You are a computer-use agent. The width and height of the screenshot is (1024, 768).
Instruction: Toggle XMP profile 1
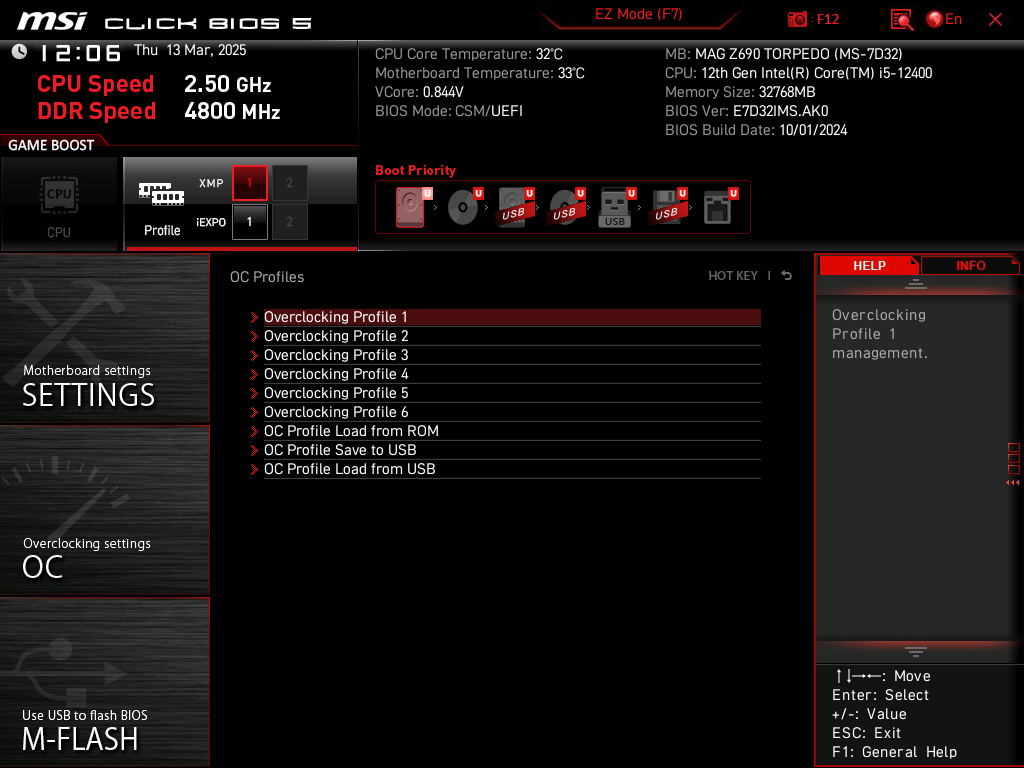pos(249,183)
